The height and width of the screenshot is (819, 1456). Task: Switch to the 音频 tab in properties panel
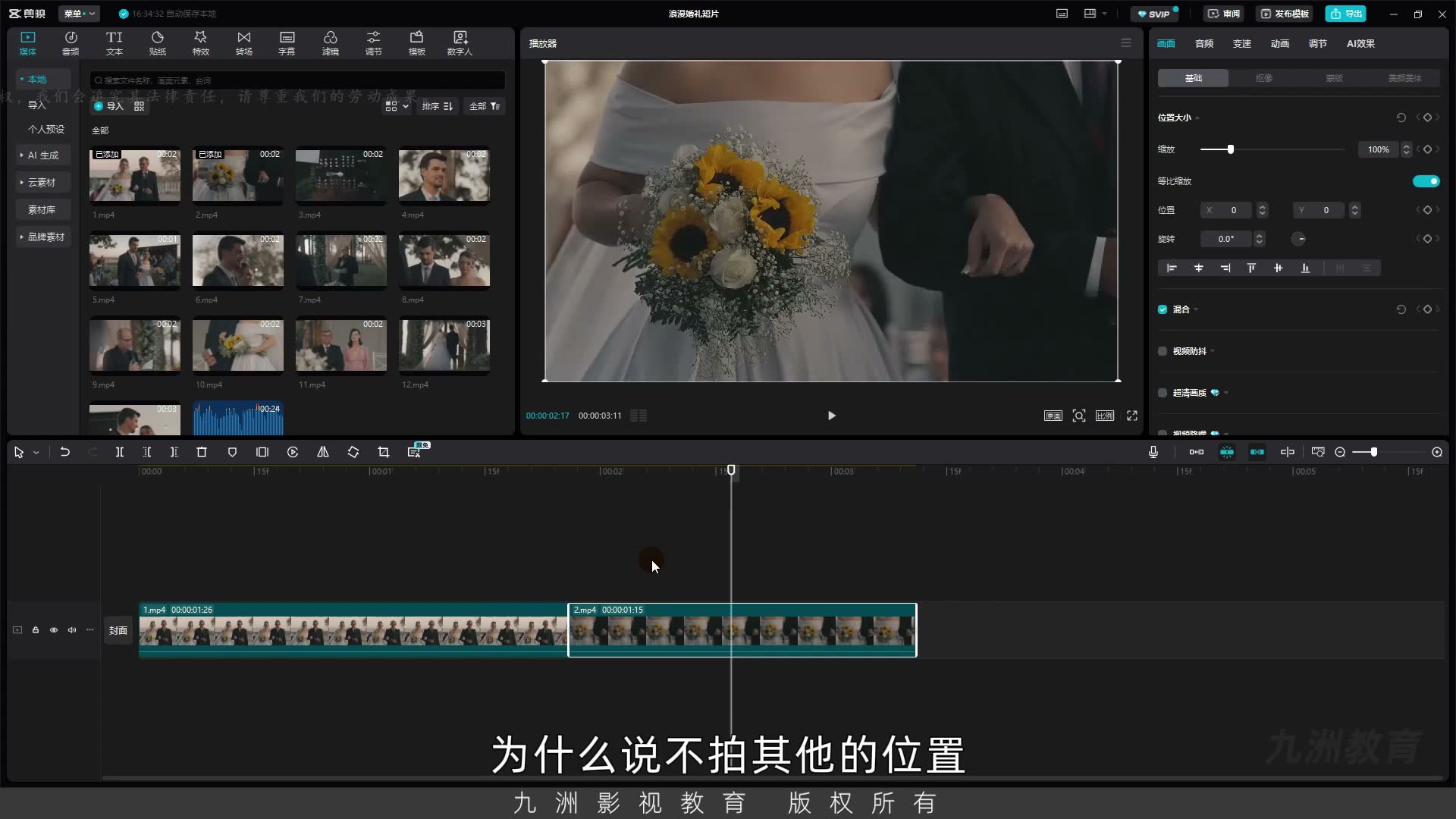point(1204,43)
